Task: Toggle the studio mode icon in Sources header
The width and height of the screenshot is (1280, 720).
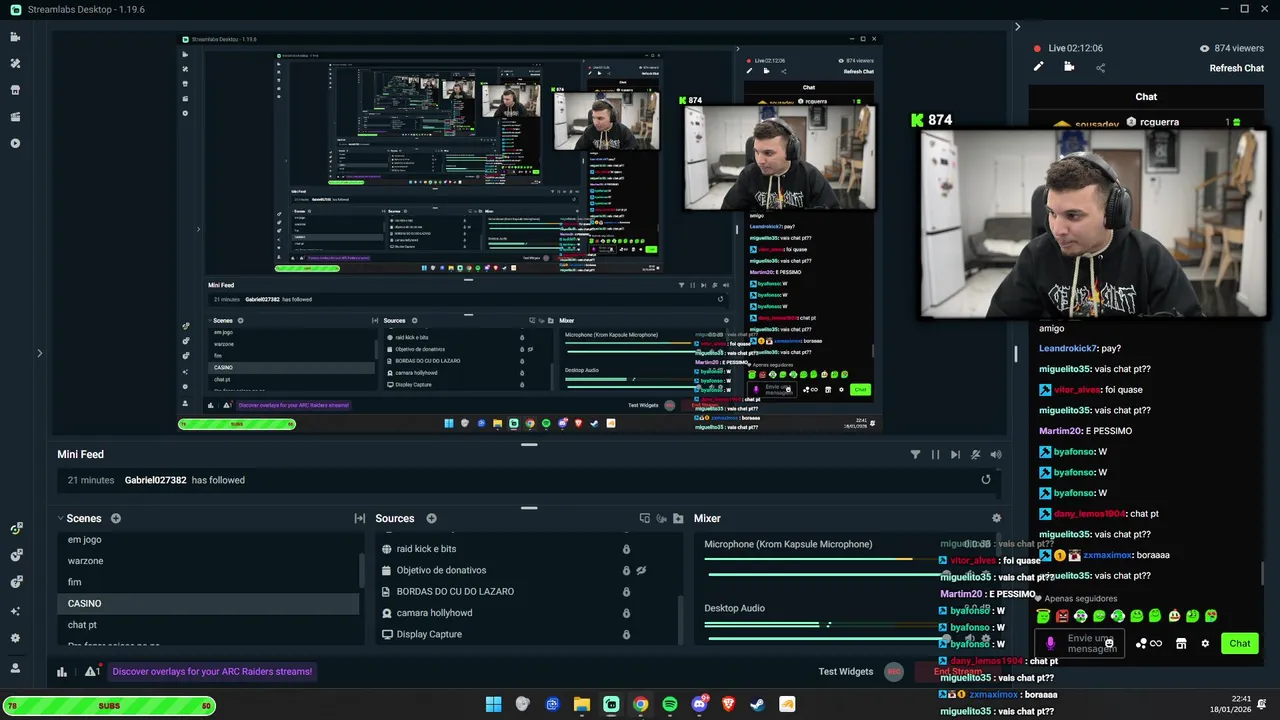Action: 645,518
